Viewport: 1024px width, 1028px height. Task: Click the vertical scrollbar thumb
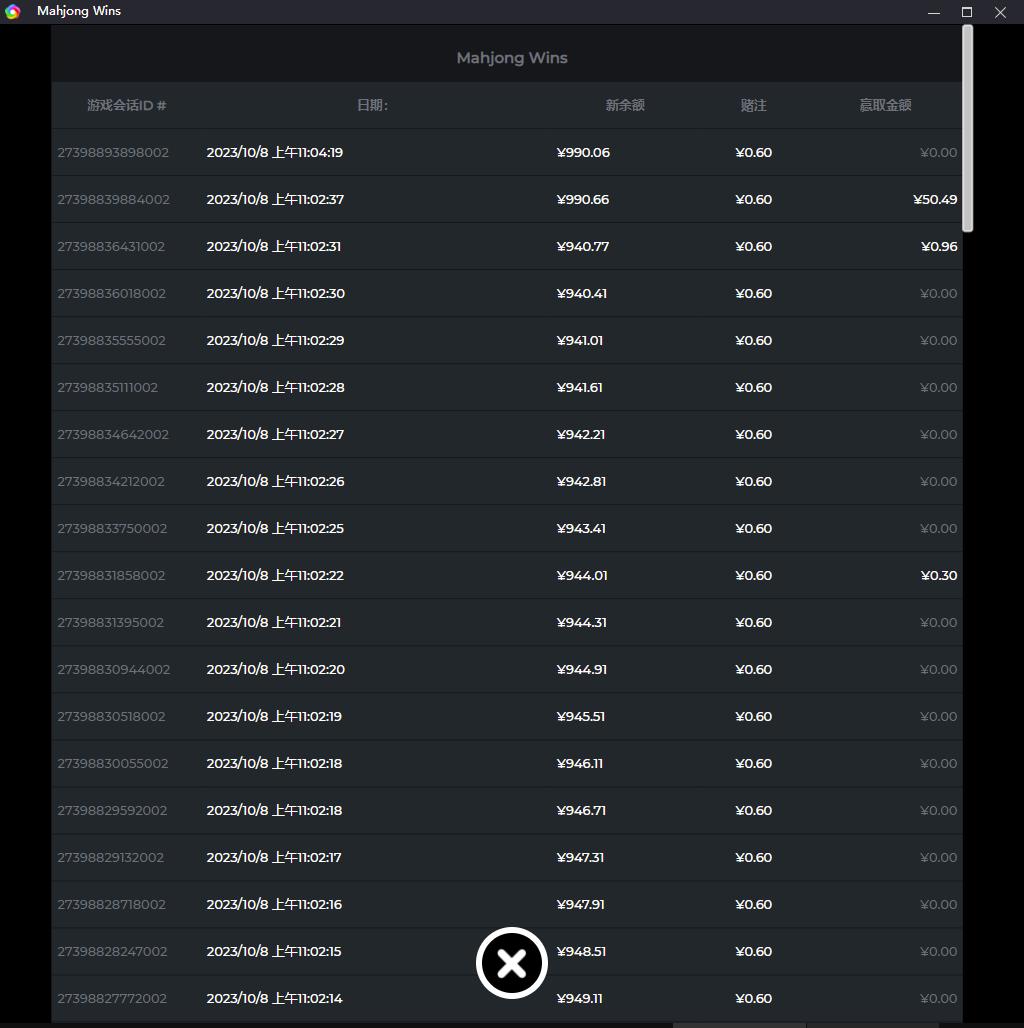(967, 128)
